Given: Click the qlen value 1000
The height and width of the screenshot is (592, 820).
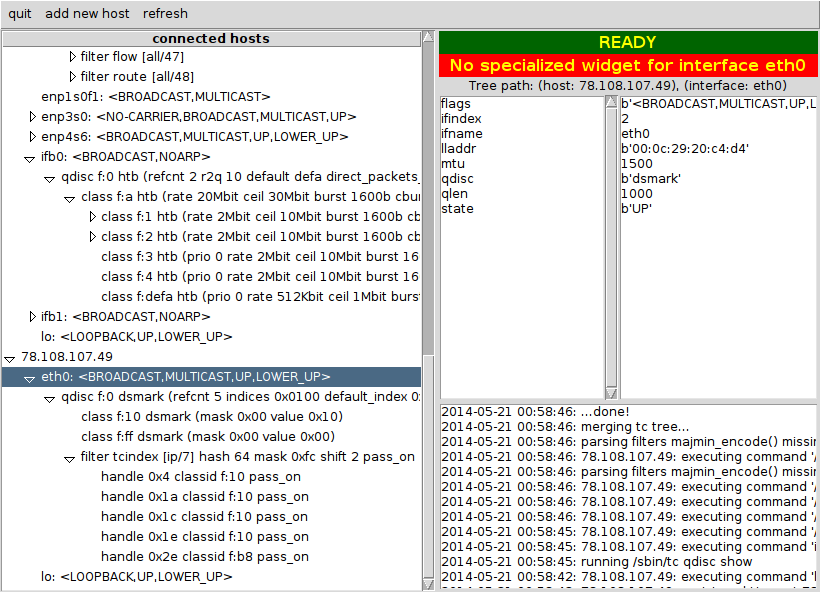Looking at the screenshot, I should (x=636, y=193).
